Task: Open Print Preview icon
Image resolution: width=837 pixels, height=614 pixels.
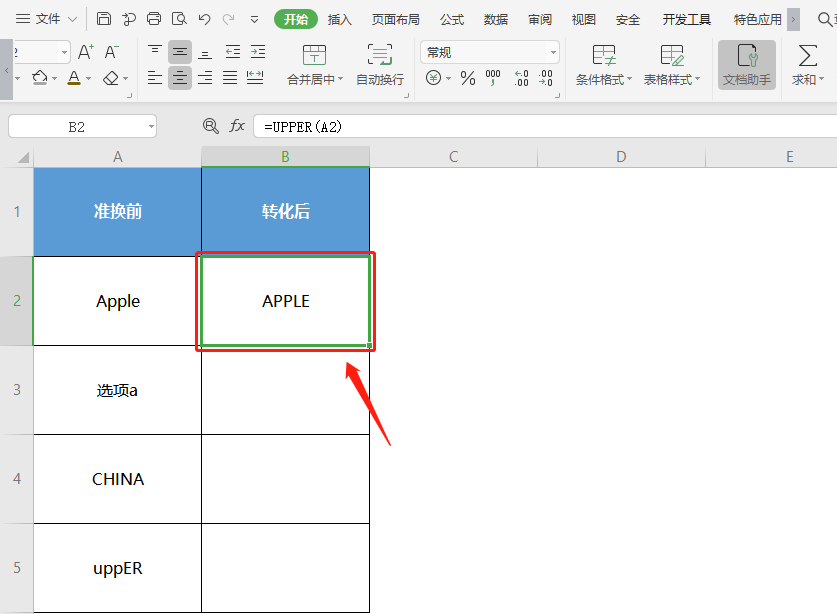Action: pos(179,19)
